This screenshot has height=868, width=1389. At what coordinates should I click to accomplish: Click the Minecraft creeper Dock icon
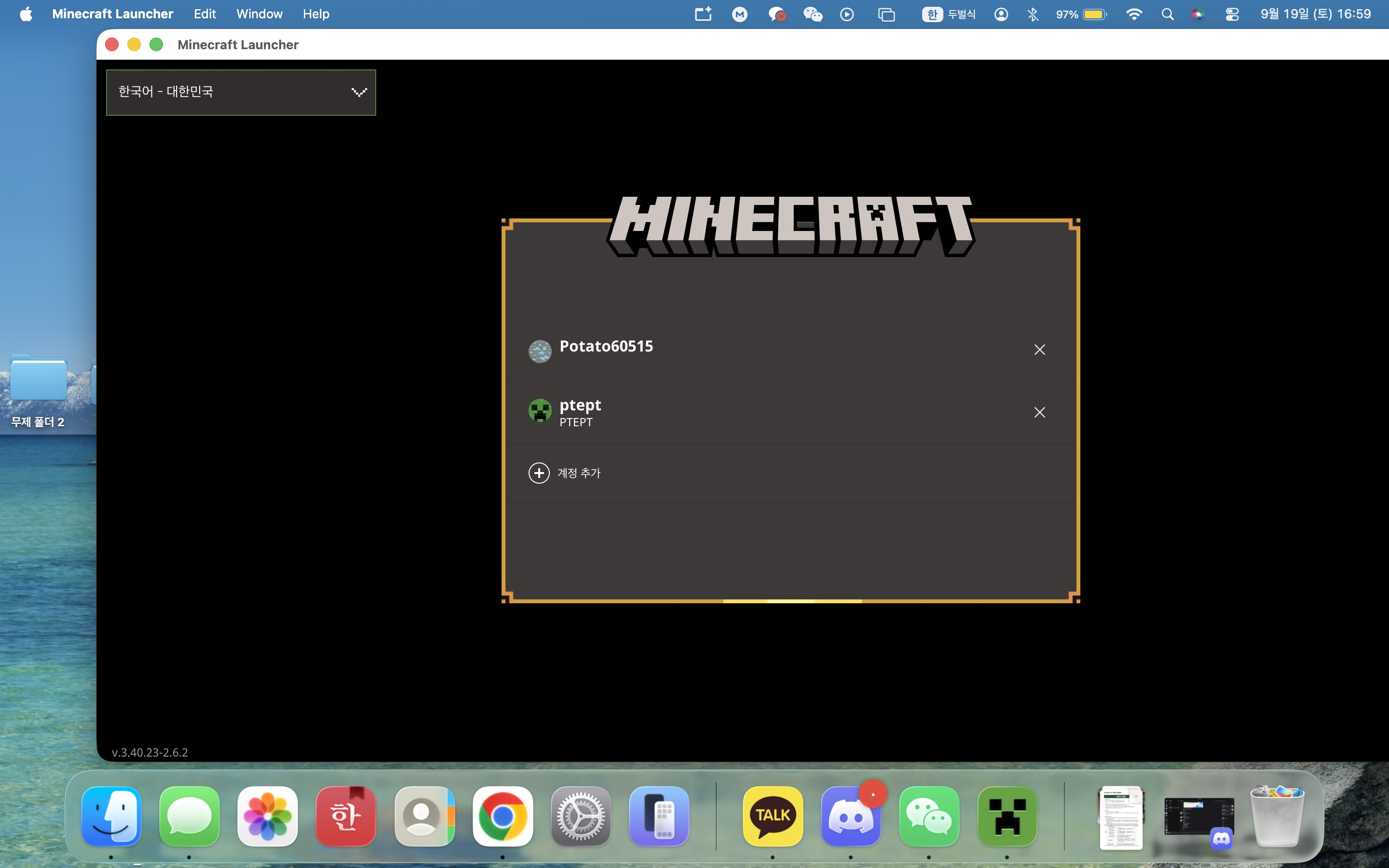tap(1008, 816)
